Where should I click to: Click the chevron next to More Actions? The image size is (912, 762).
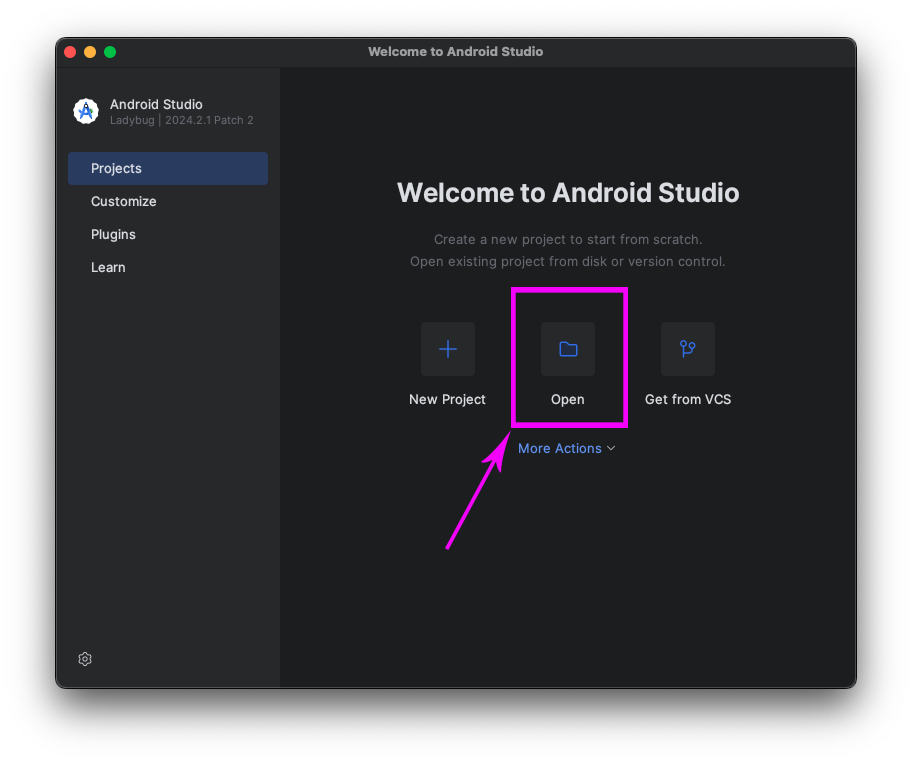pos(611,448)
